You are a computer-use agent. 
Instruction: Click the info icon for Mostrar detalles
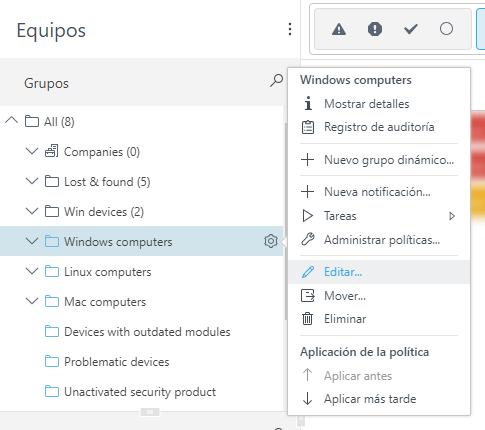(x=308, y=103)
